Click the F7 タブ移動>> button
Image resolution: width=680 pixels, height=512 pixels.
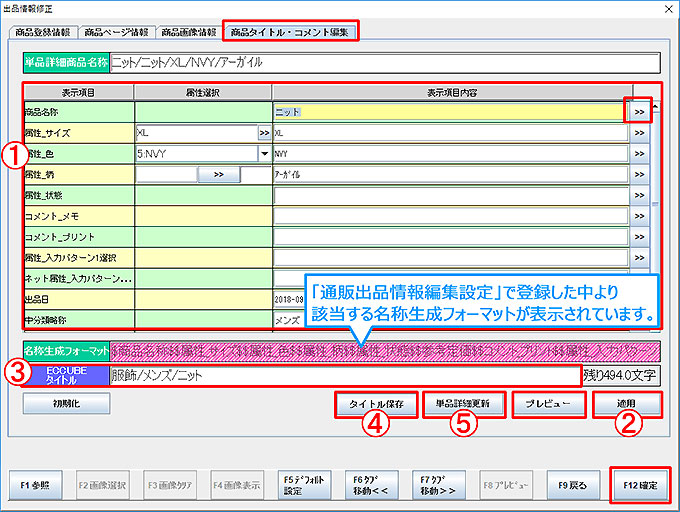coord(438,485)
